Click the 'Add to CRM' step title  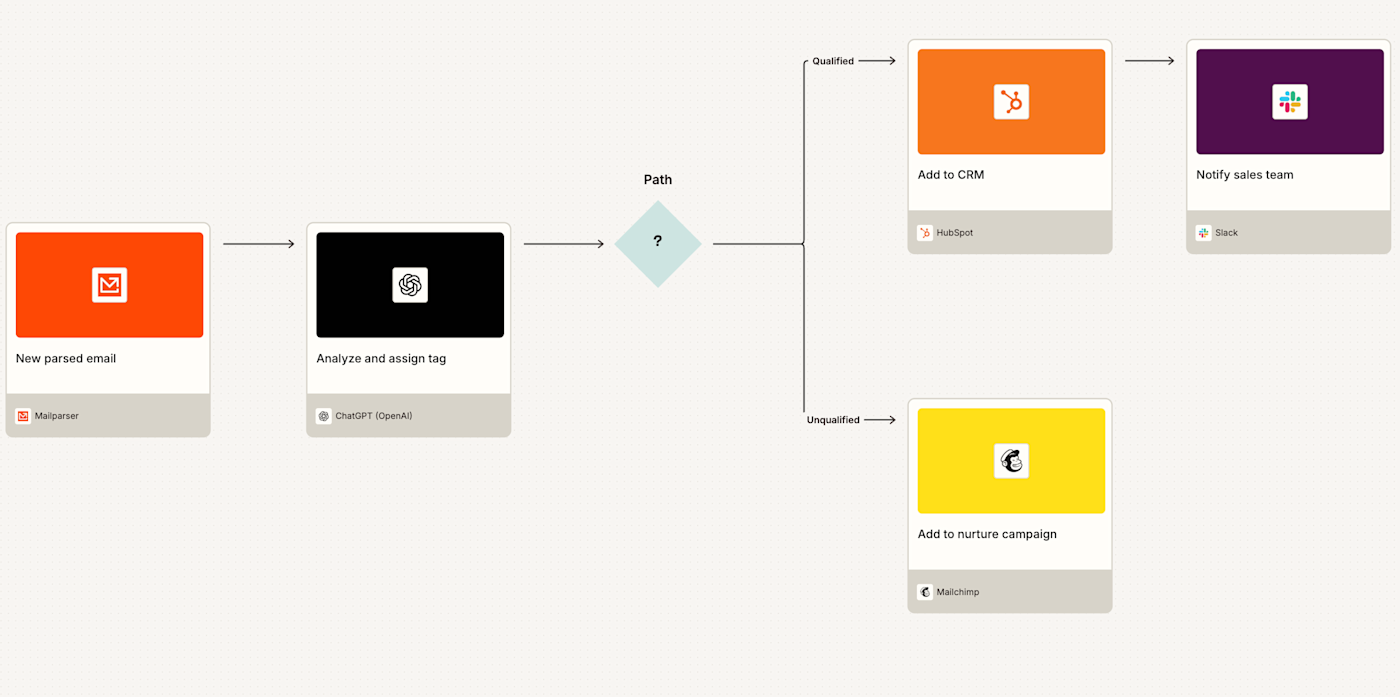pyautogui.click(x=951, y=175)
